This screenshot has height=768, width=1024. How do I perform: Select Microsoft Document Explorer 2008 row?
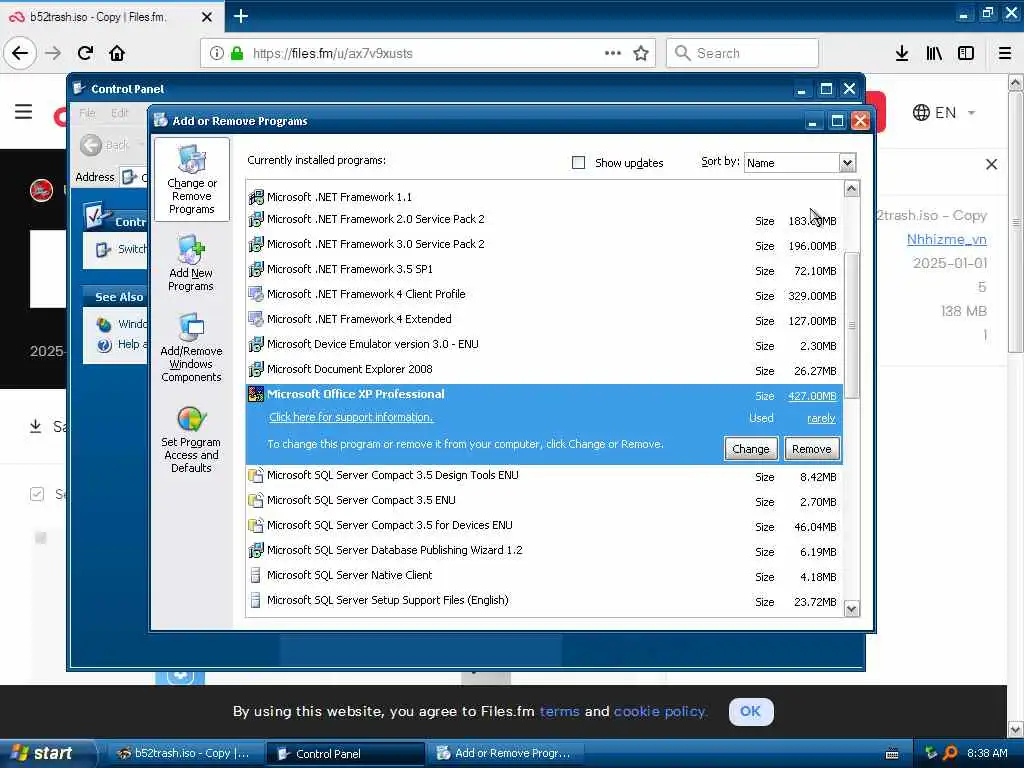543,370
